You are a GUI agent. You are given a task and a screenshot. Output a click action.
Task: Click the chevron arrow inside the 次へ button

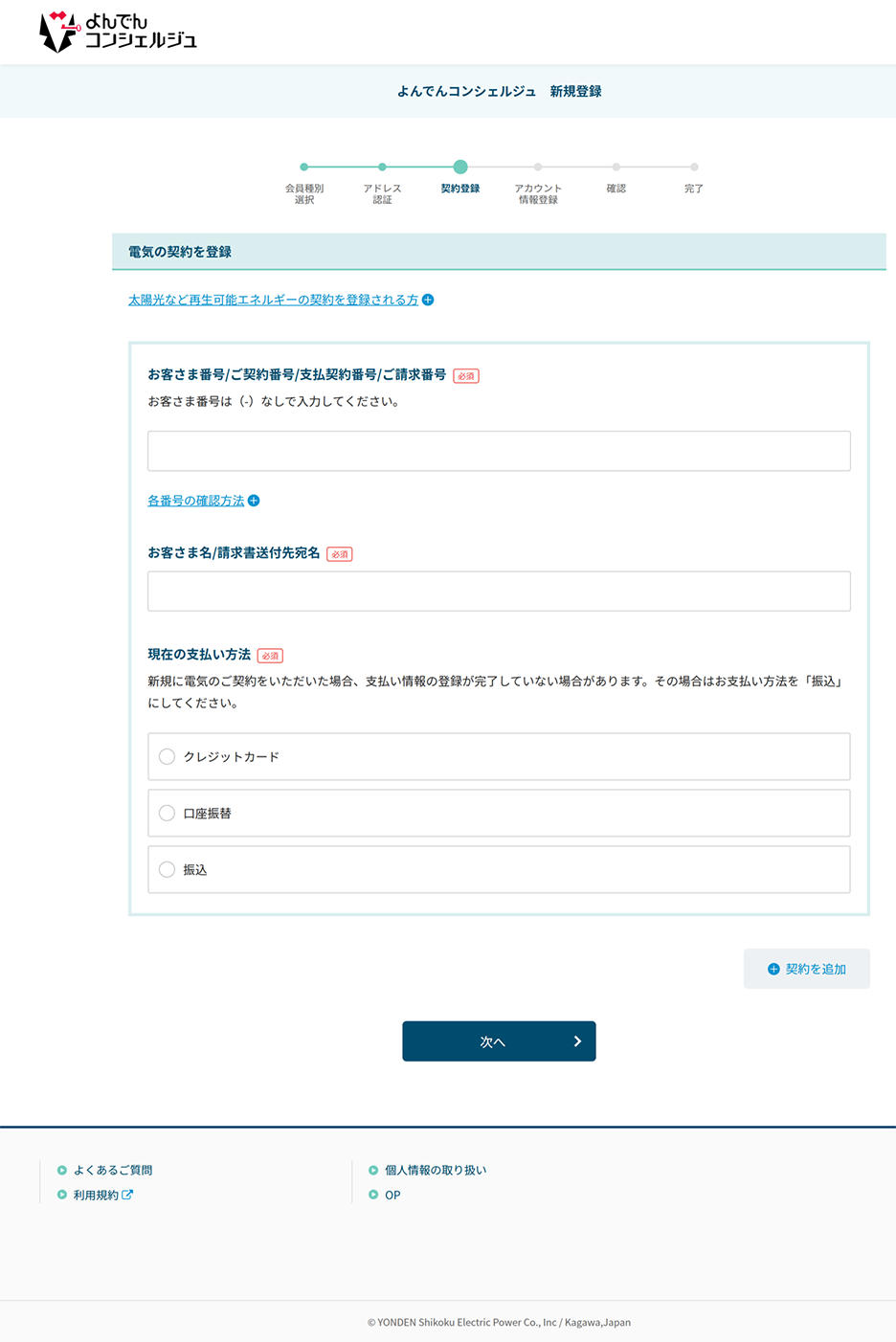(x=578, y=1040)
